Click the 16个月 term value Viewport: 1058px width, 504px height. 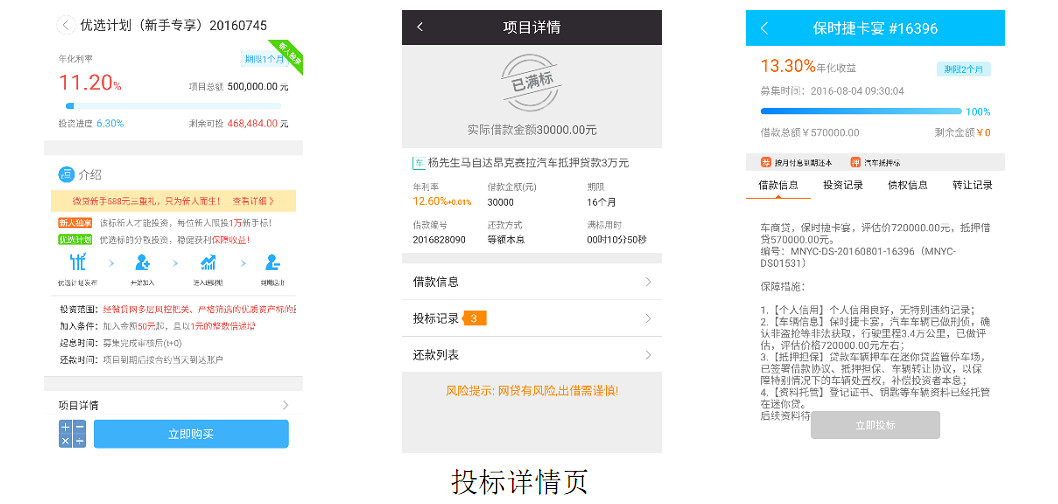(x=601, y=202)
